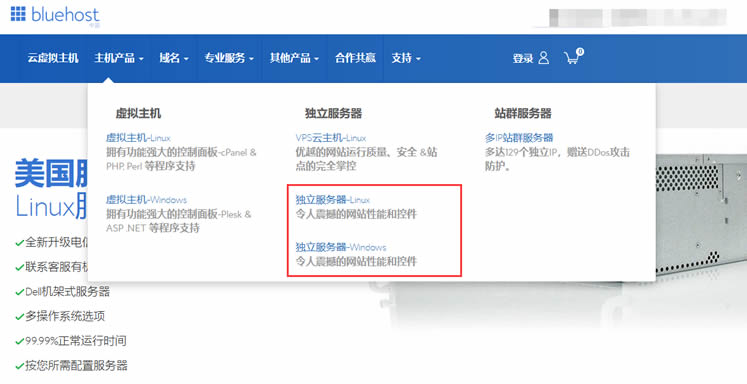
Task: Click the 按您所需配置服务器 feature line
Action: click(71, 366)
